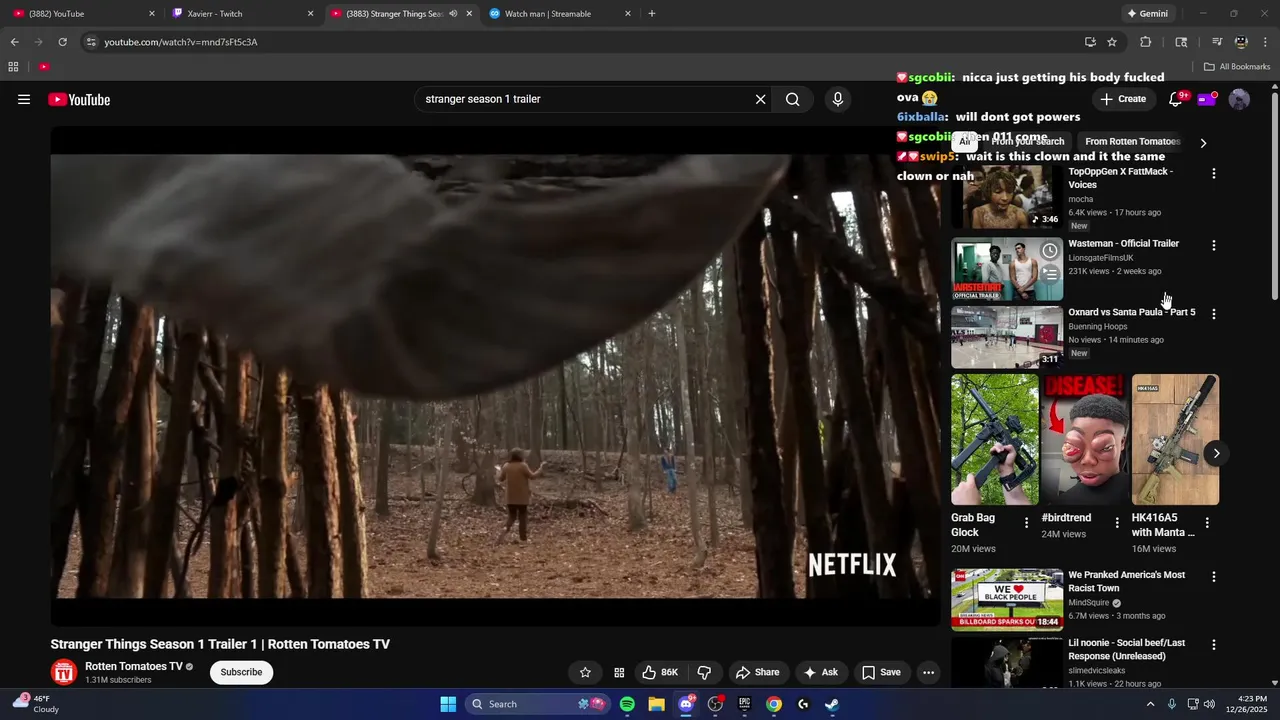Open the clock showing 4:23 PM
The width and height of the screenshot is (1280, 720).
[1247, 704]
